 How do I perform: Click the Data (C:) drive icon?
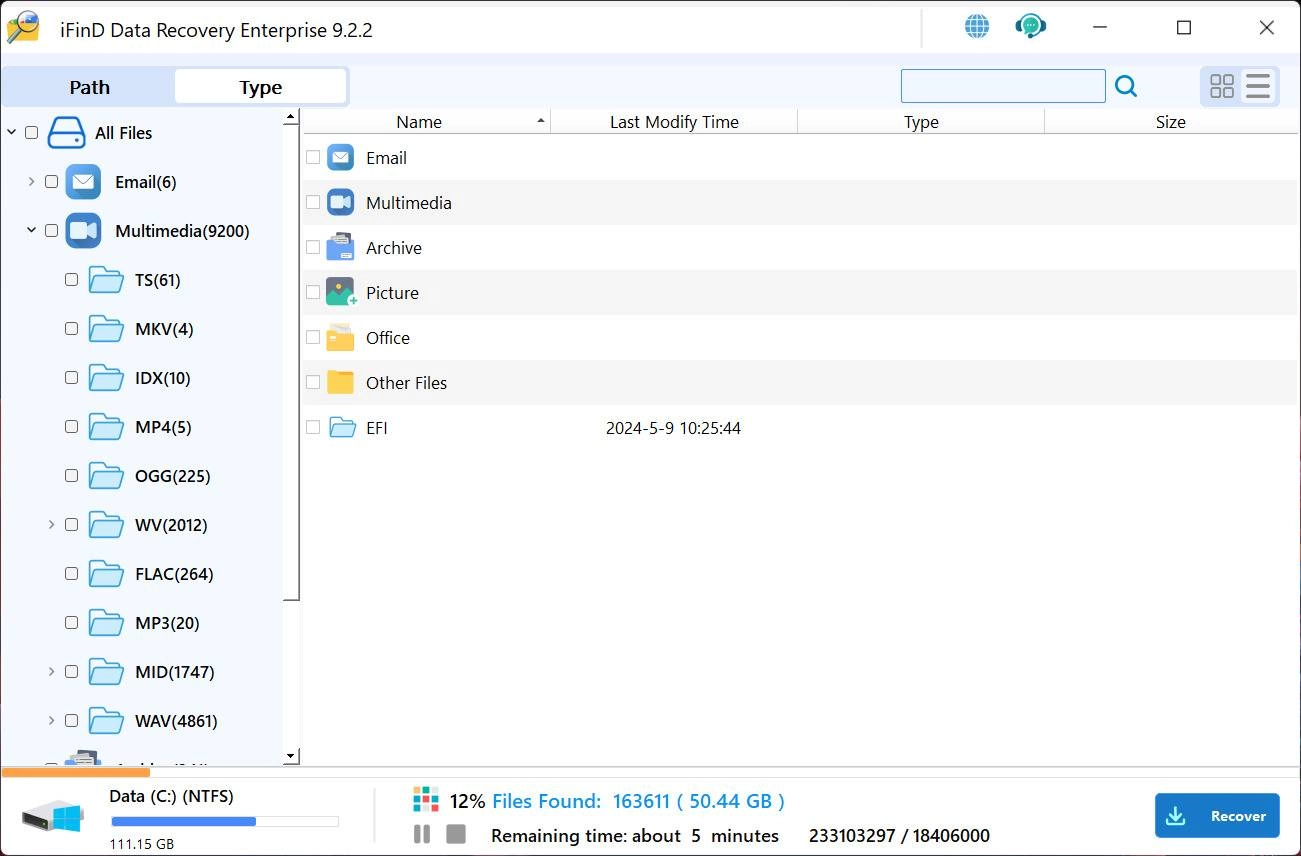point(53,815)
